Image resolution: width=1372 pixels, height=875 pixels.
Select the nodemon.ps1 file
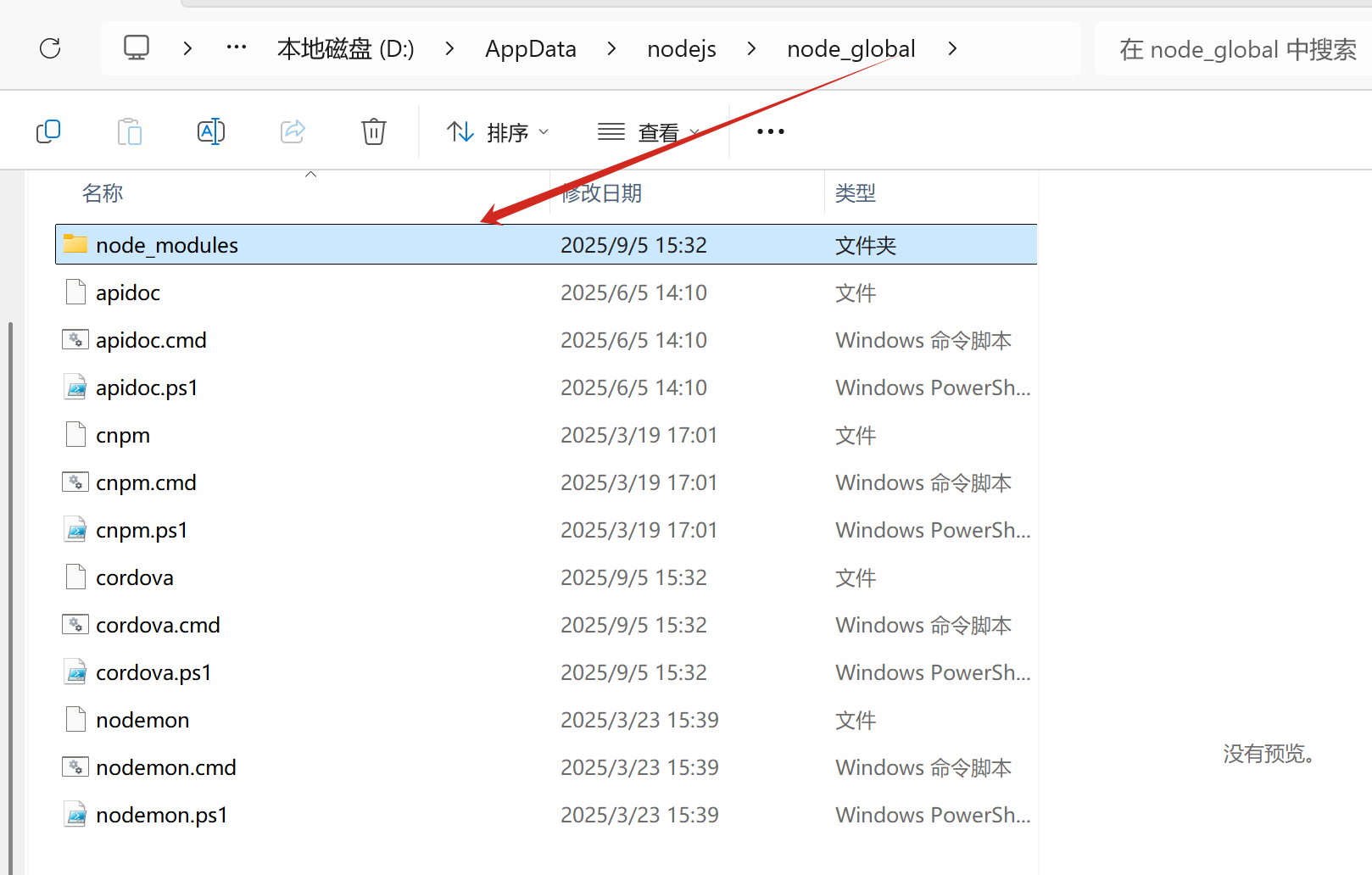pyautogui.click(x=161, y=815)
